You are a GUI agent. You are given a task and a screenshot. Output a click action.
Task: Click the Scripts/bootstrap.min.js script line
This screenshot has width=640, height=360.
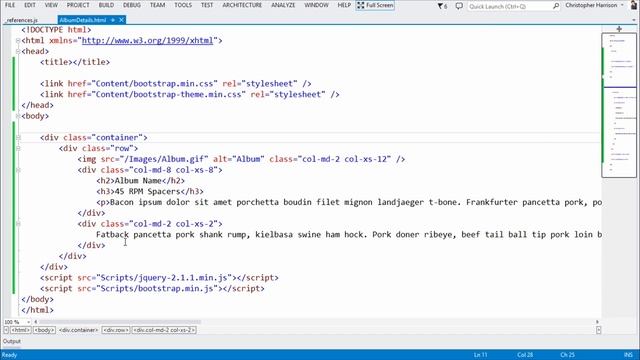coord(152,288)
